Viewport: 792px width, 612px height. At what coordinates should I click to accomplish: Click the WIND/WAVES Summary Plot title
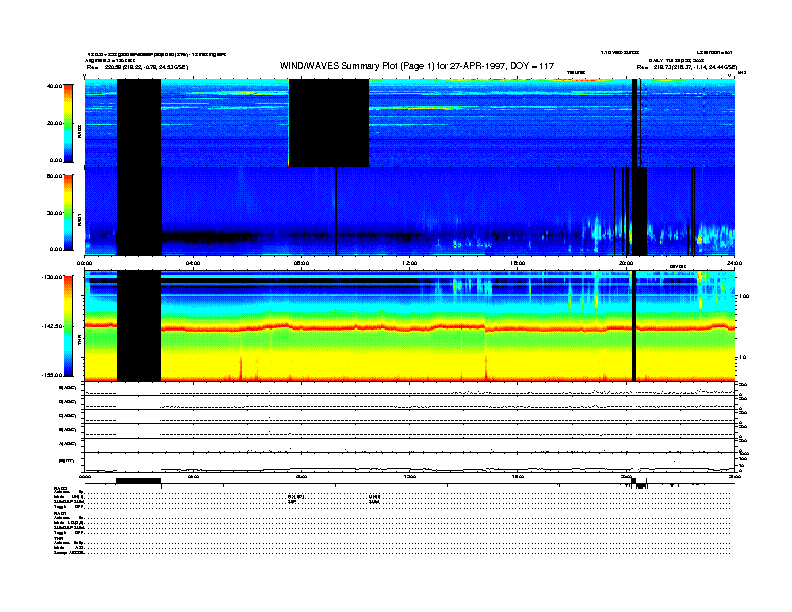click(x=417, y=66)
